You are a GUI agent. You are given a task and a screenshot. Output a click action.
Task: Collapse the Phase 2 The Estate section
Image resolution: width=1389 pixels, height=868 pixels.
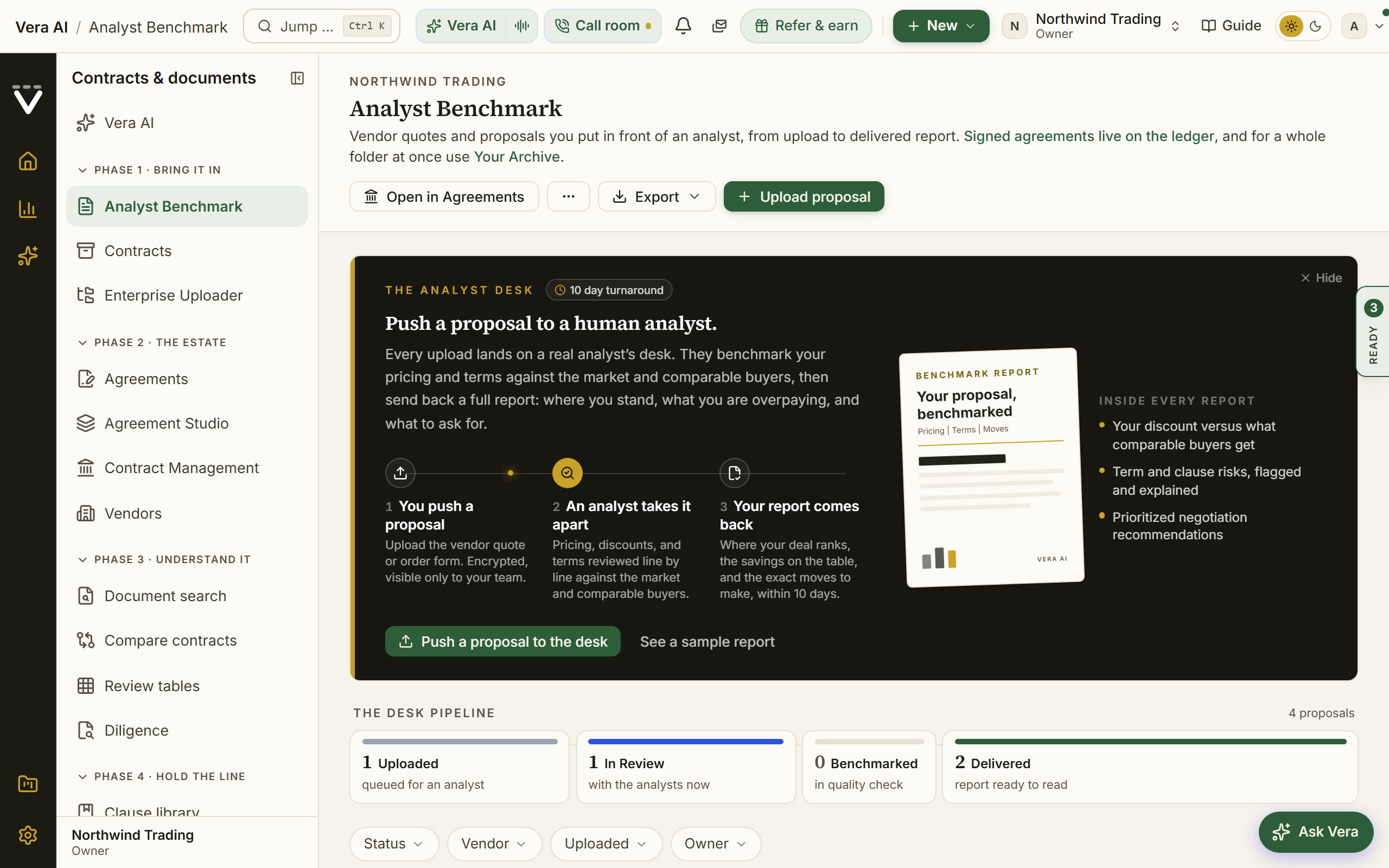click(152, 342)
